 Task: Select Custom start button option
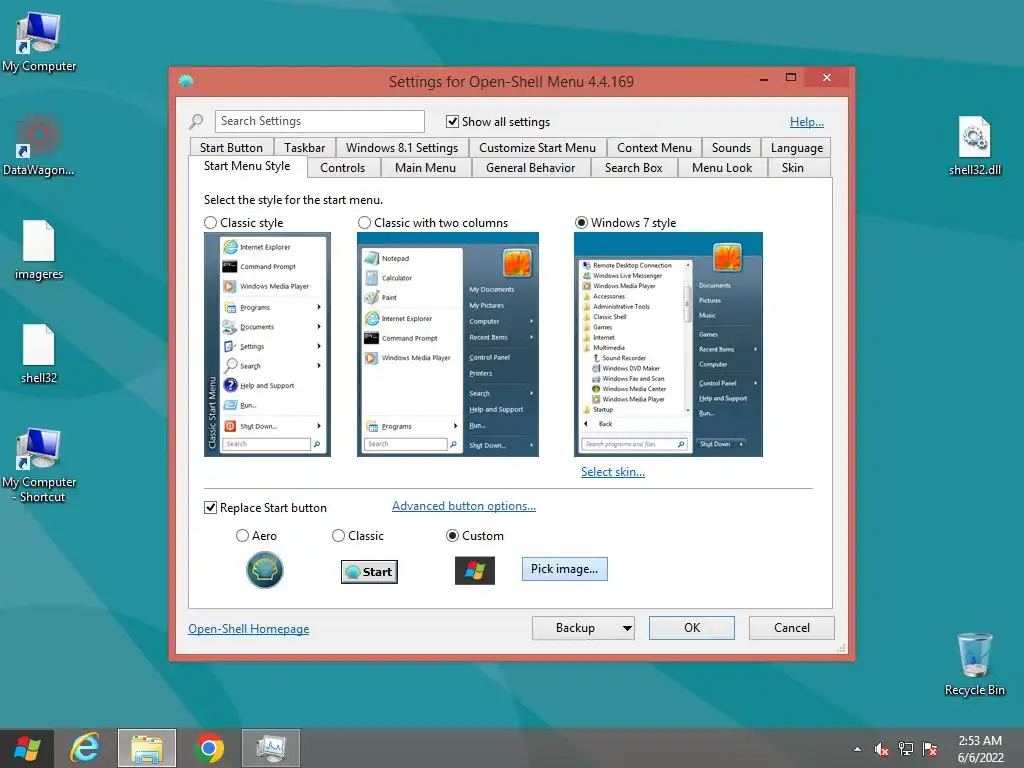click(x=452, y=536)
